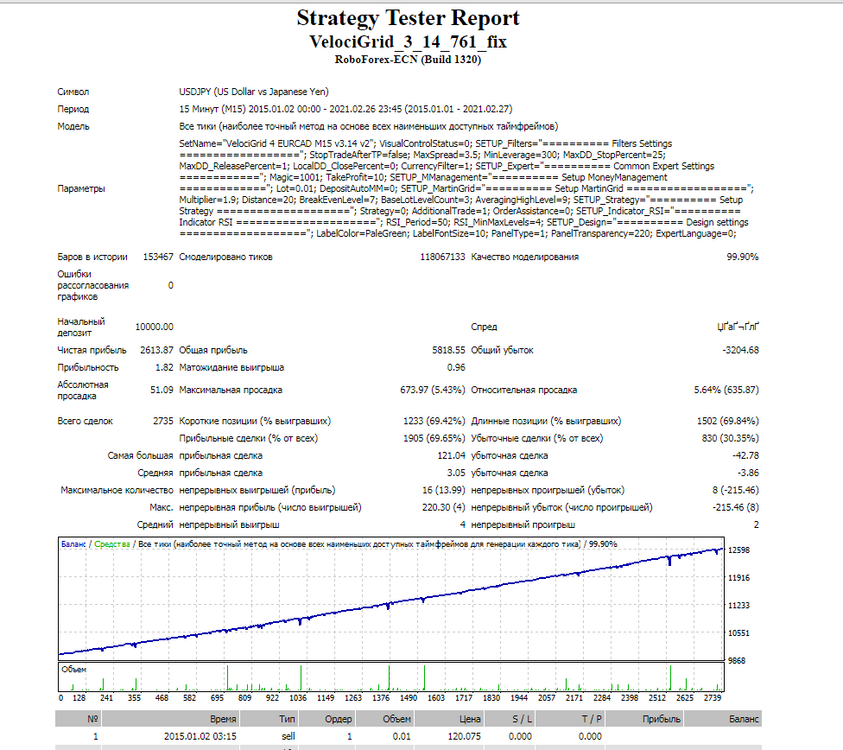Click 'sell' type in row 1
This screenshot has width=843, height=750.
288,737
